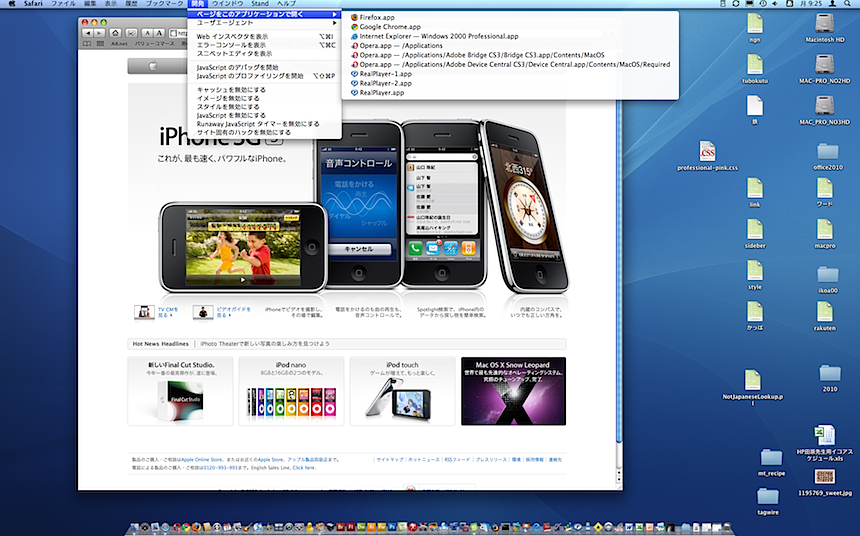Image resolution: width=860 pixels, height=536 pixels.
Task: Open the Apple menu
Action: click(10, 3)
